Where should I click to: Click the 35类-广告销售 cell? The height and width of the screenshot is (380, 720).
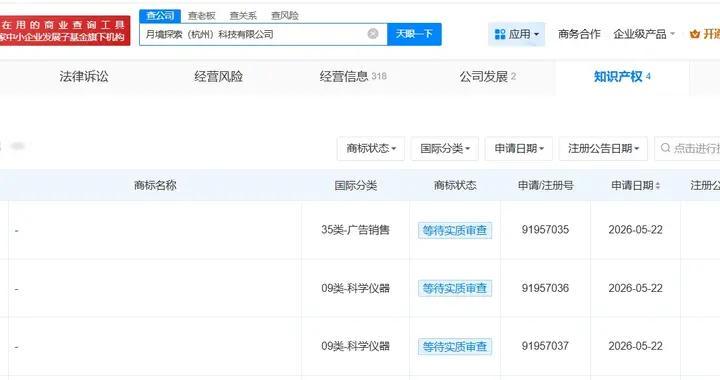(355, 230)
